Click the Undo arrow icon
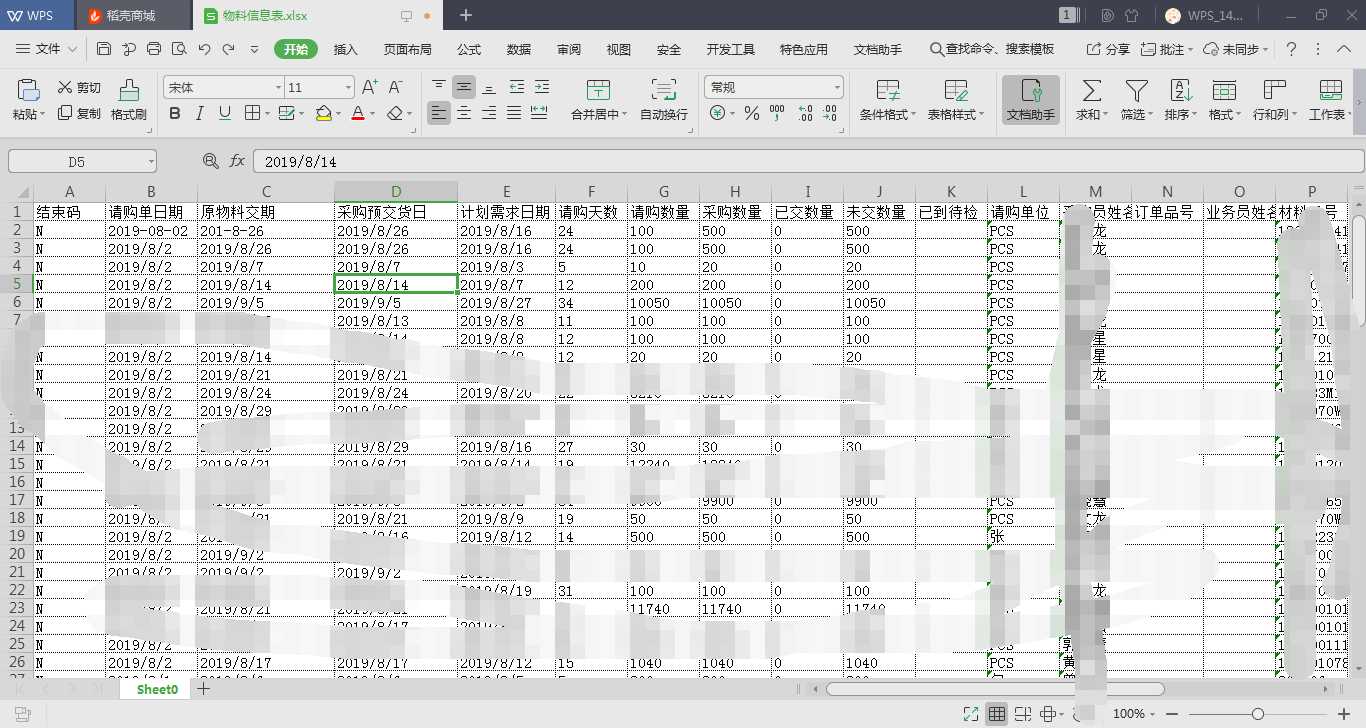Image resolution: width=1366 pixels, height=728 pixels. click(x=204, y=49)
